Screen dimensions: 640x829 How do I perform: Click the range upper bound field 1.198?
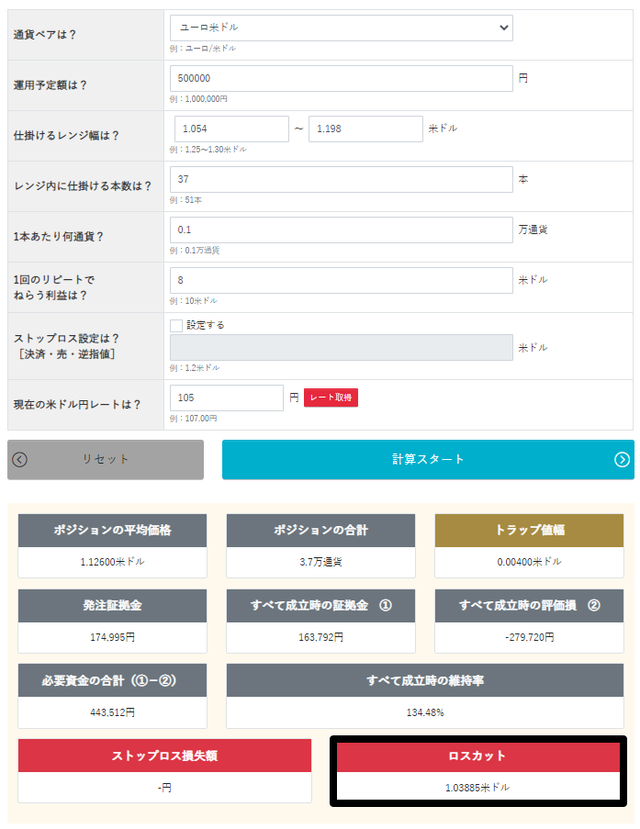coord(366,128)
